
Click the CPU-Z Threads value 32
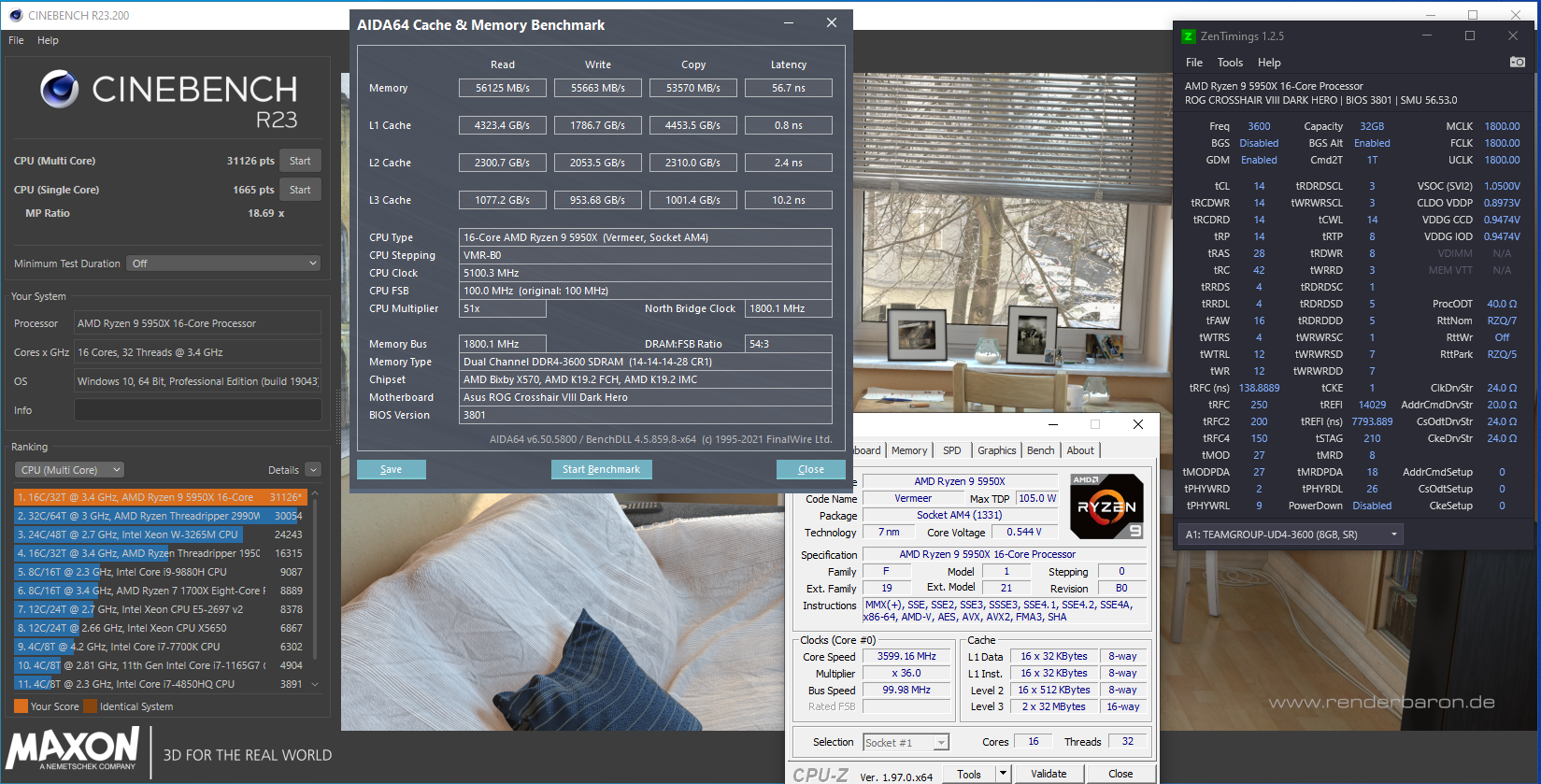(x=1128, y=742)
